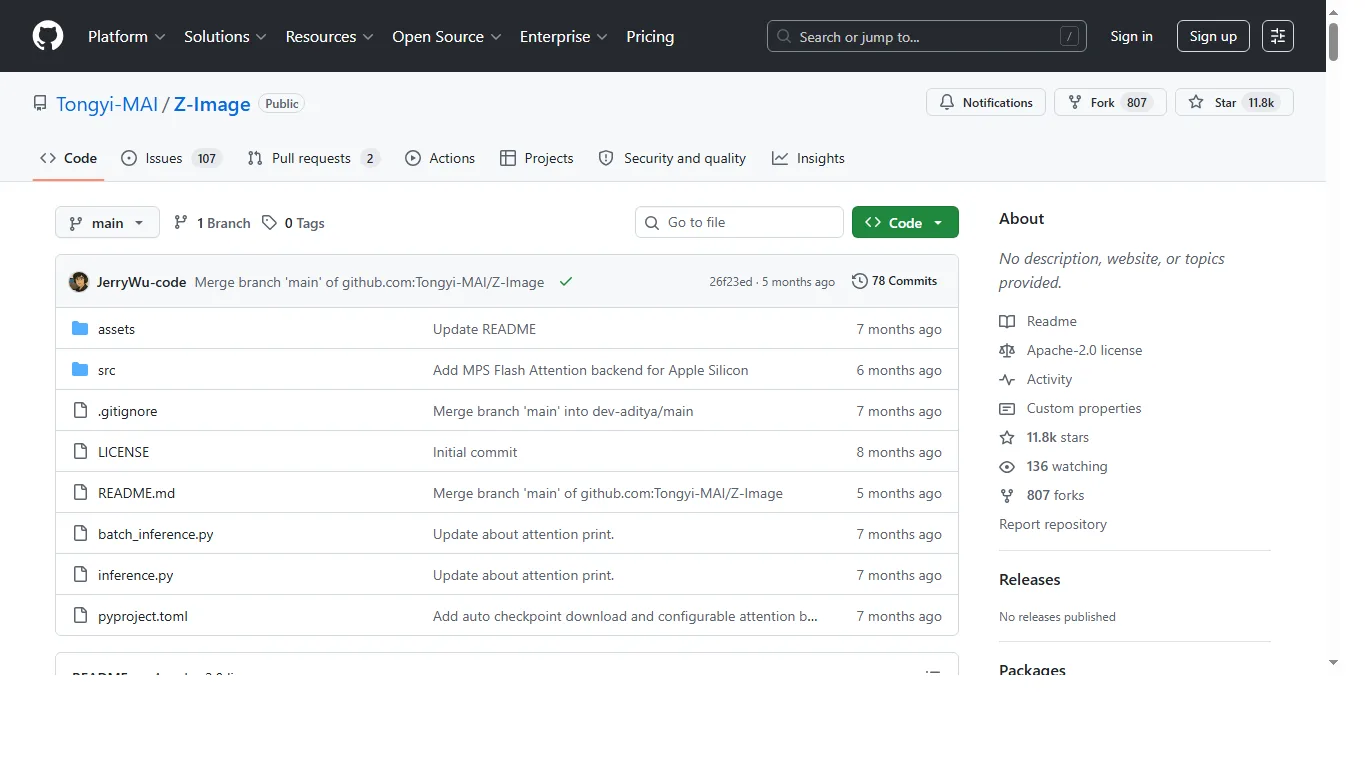Screen dimensions: 1365x768
Task: Open the Pricing page
Action: [650, 36]
